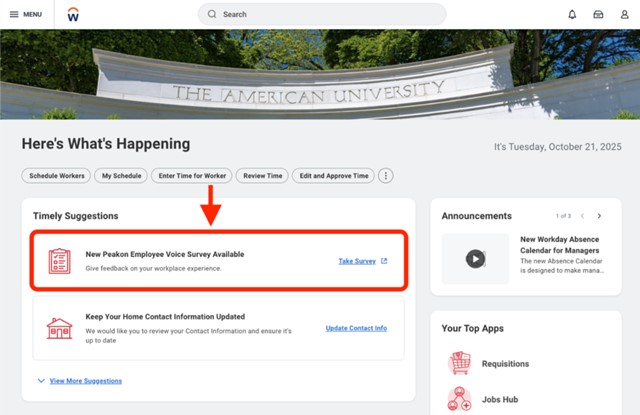Open the Requisitions app label
Image resolution: width=640 pixels, height=415 pixels.
pyautogui.click(x=505, y=364)
